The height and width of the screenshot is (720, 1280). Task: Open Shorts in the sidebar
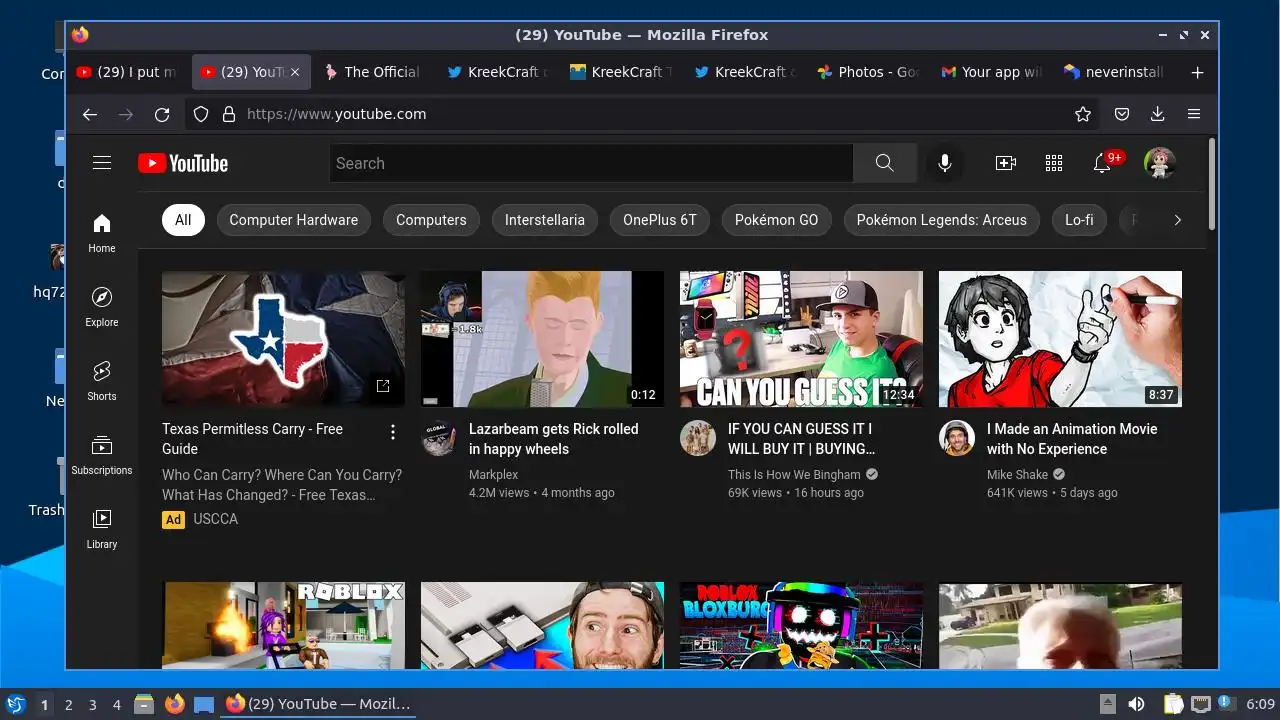click(x=102, y=381)
